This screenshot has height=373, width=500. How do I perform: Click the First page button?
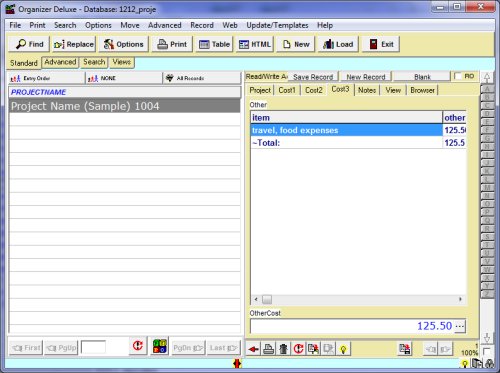pos(26,348)
